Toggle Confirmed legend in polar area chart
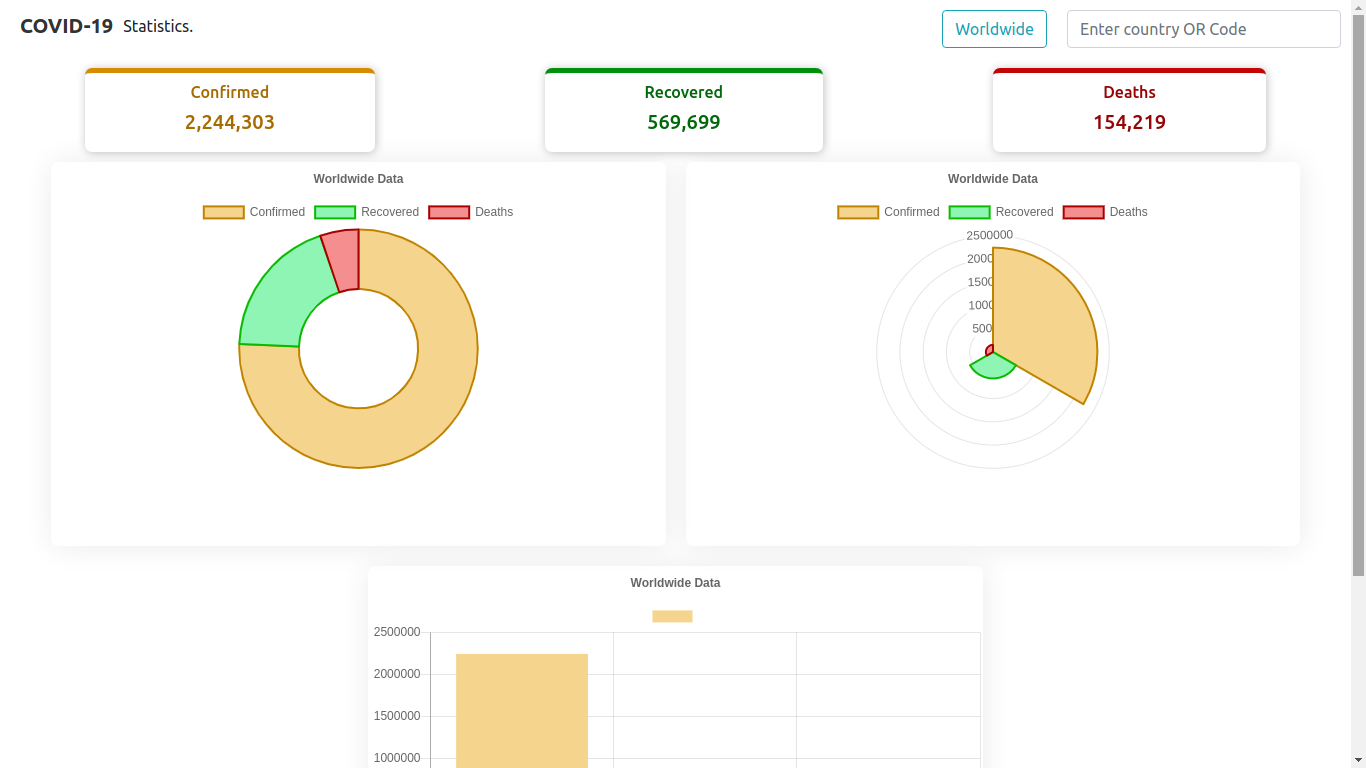 pyautogui.click(x=888, y=212)
